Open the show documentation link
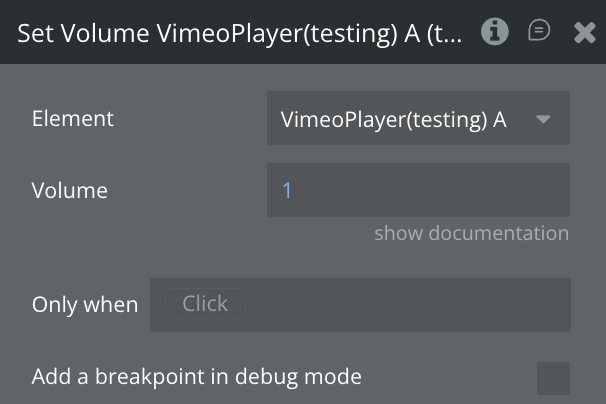 pos(471,234)
